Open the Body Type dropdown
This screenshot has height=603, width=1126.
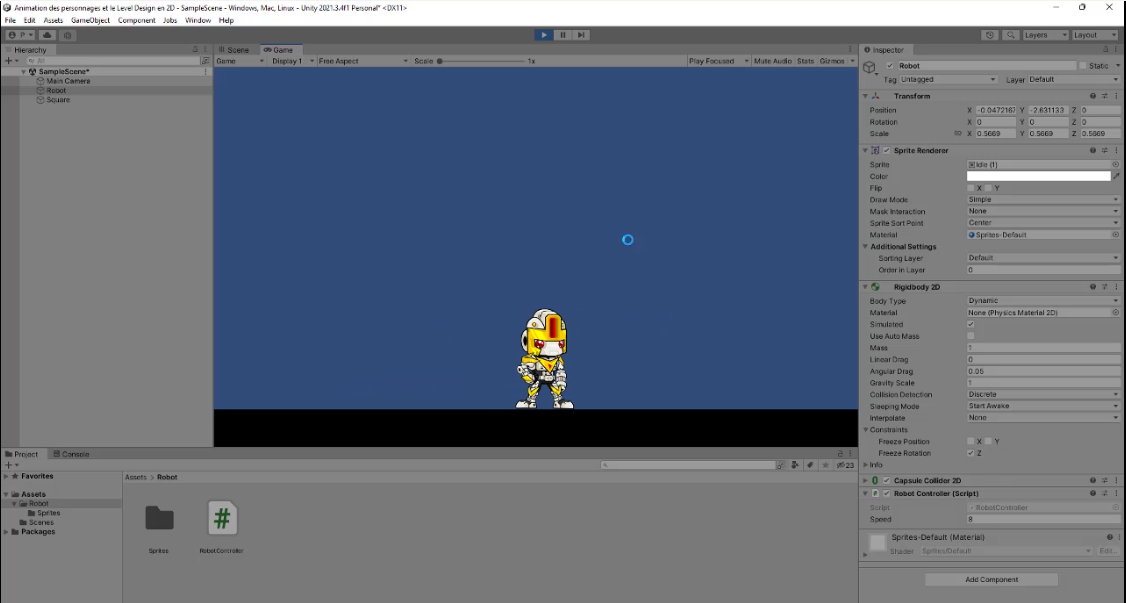click(1043, 301)
